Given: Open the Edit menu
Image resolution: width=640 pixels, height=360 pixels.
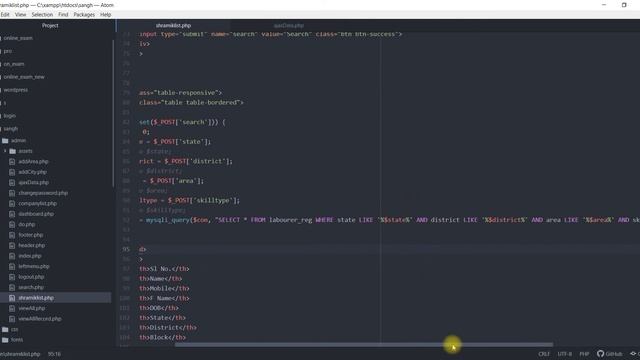Looking at the screenshot, I should [4, 15].
